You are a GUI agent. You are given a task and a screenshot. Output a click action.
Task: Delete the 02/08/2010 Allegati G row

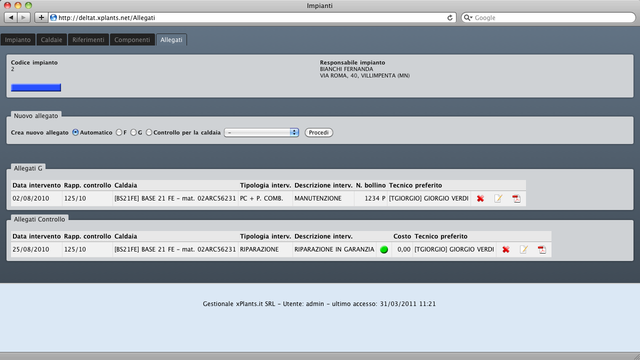tap(480, 198)
